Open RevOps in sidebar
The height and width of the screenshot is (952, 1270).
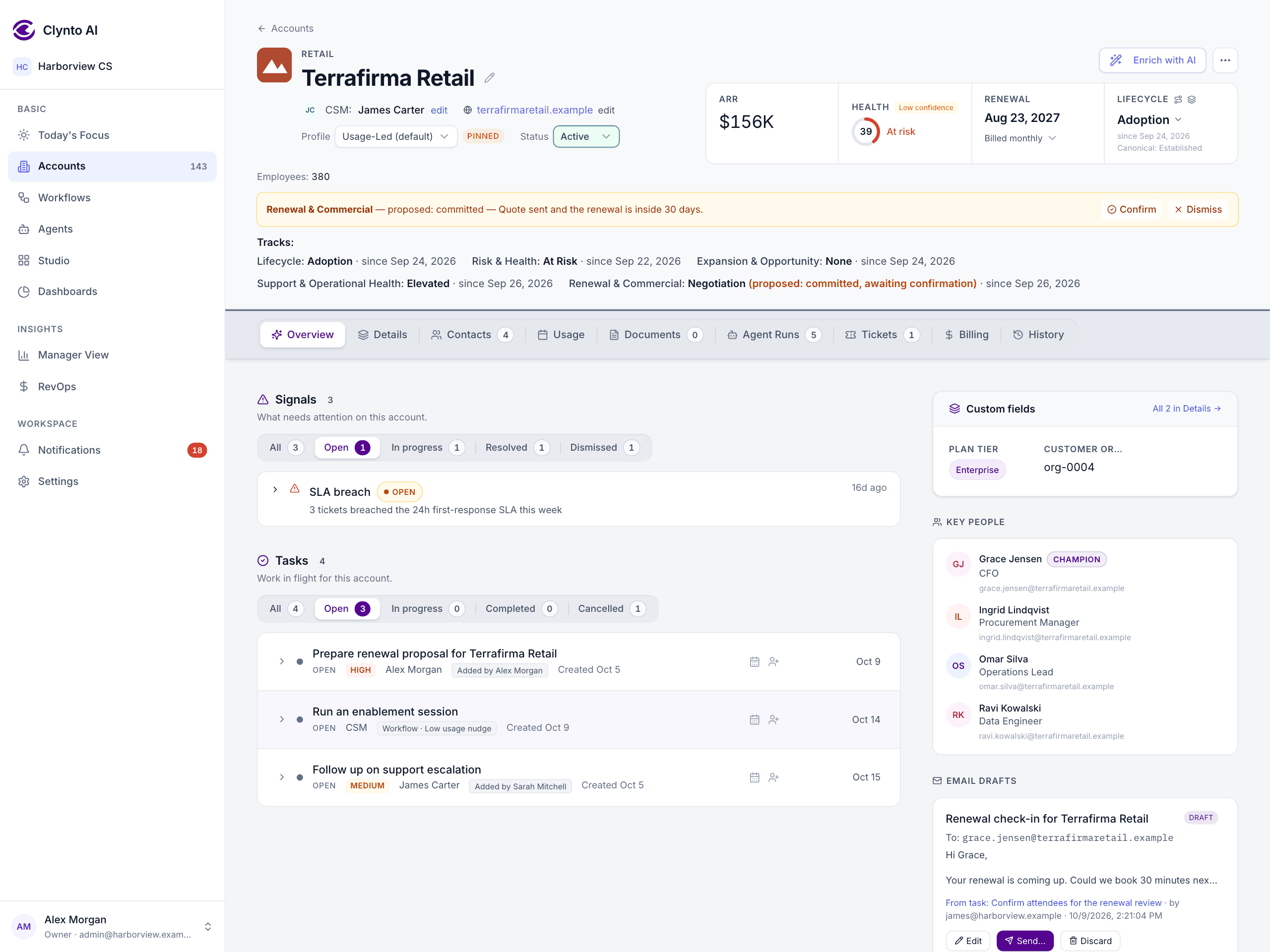[112, 386]
